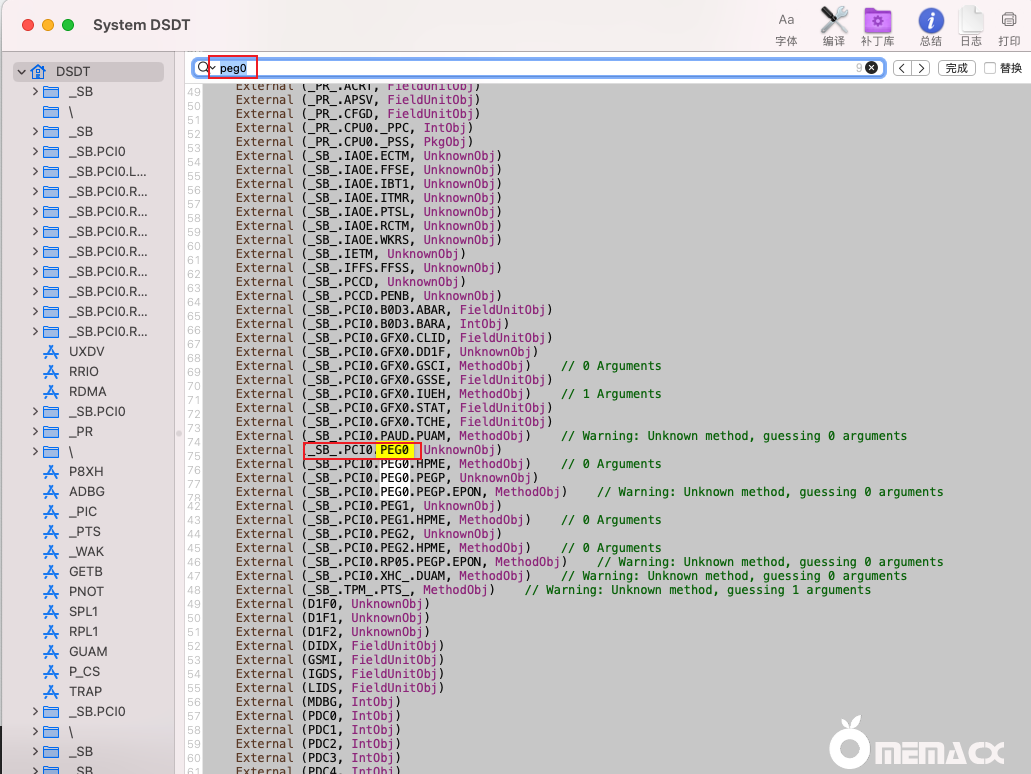
Task: Jump to the next search match
Action: point(921,68)
